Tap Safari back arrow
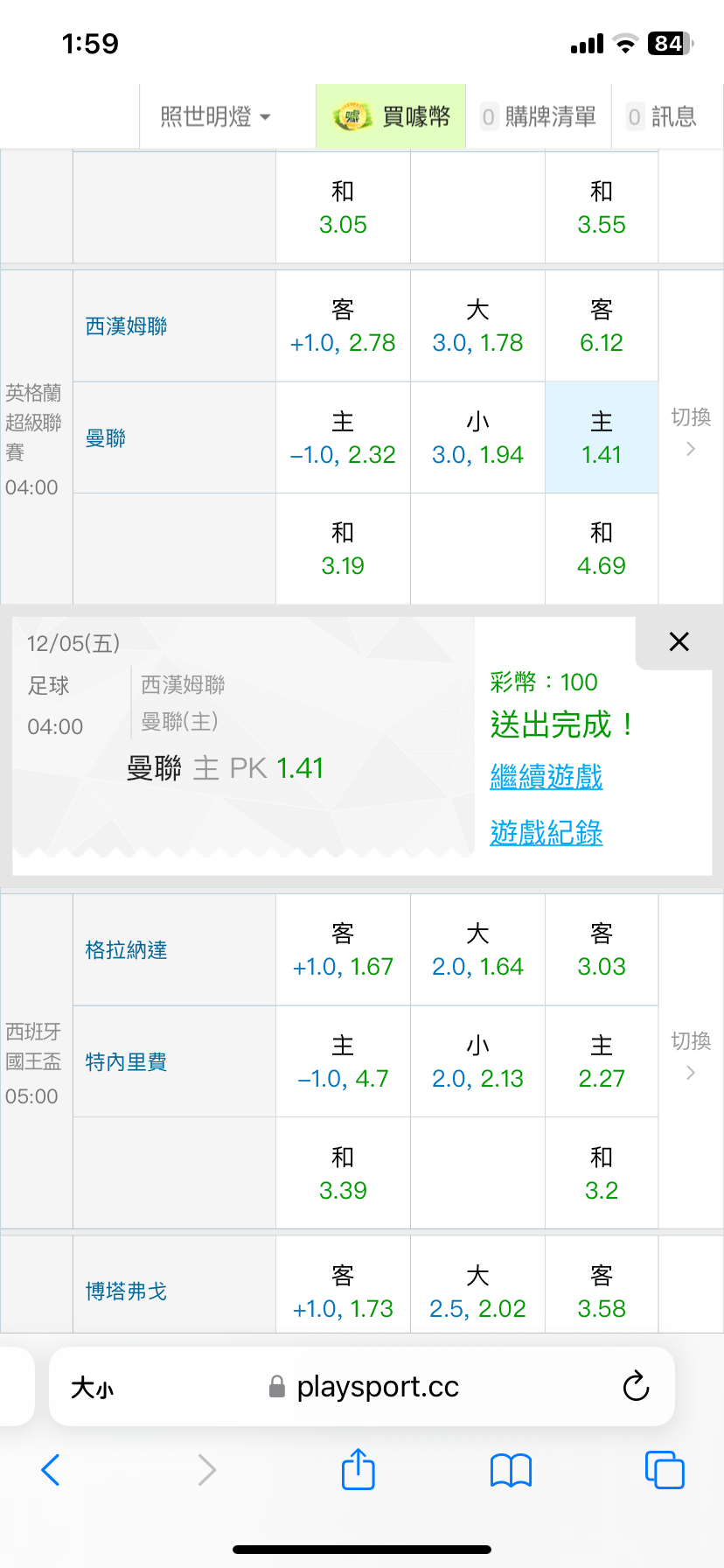 [51, 1470]
